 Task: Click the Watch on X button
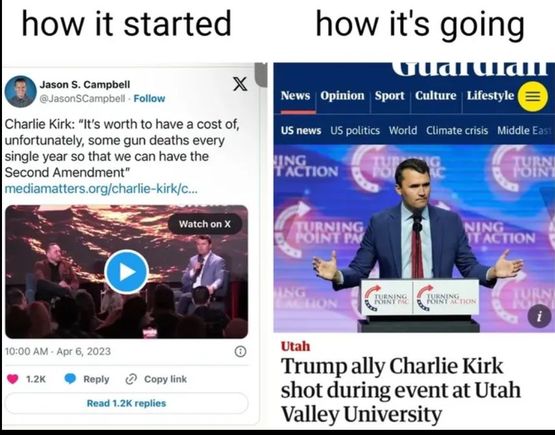click(x=205, y=224)
